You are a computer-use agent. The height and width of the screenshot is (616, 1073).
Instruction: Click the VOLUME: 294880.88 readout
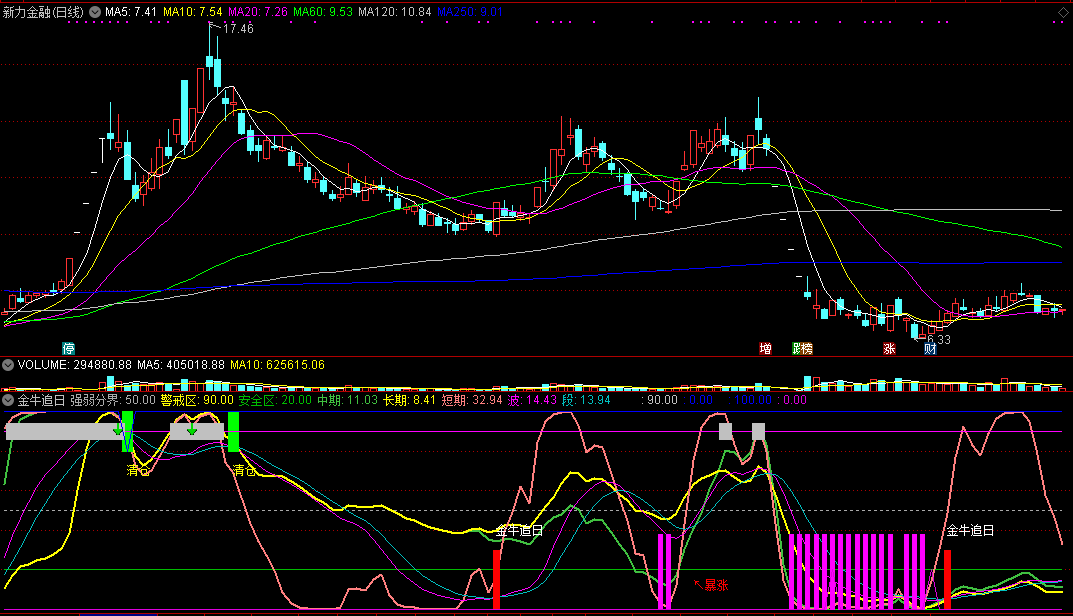75,365
